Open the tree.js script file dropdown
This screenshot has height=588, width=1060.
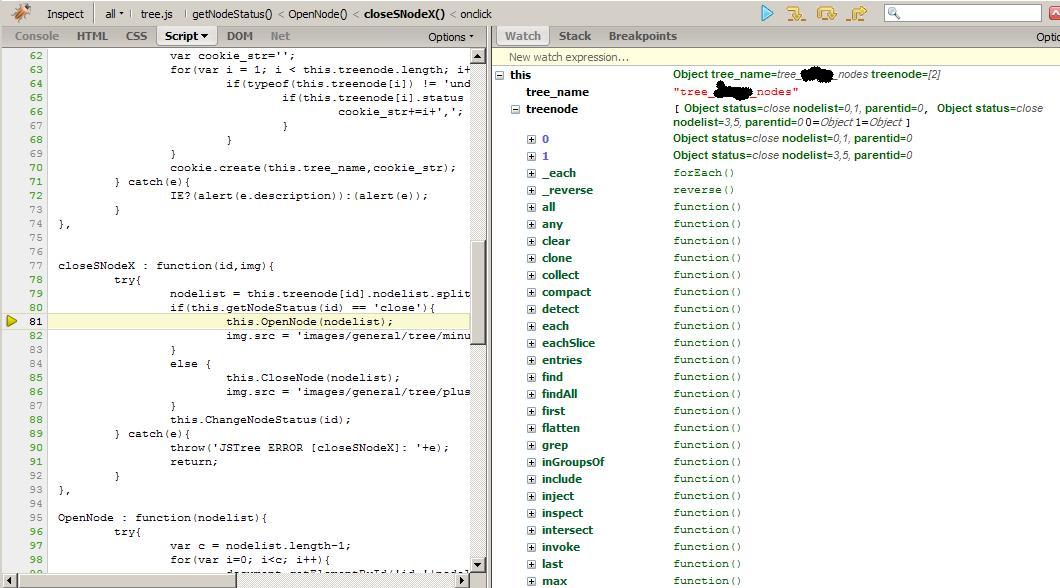[x=156, y=14]
